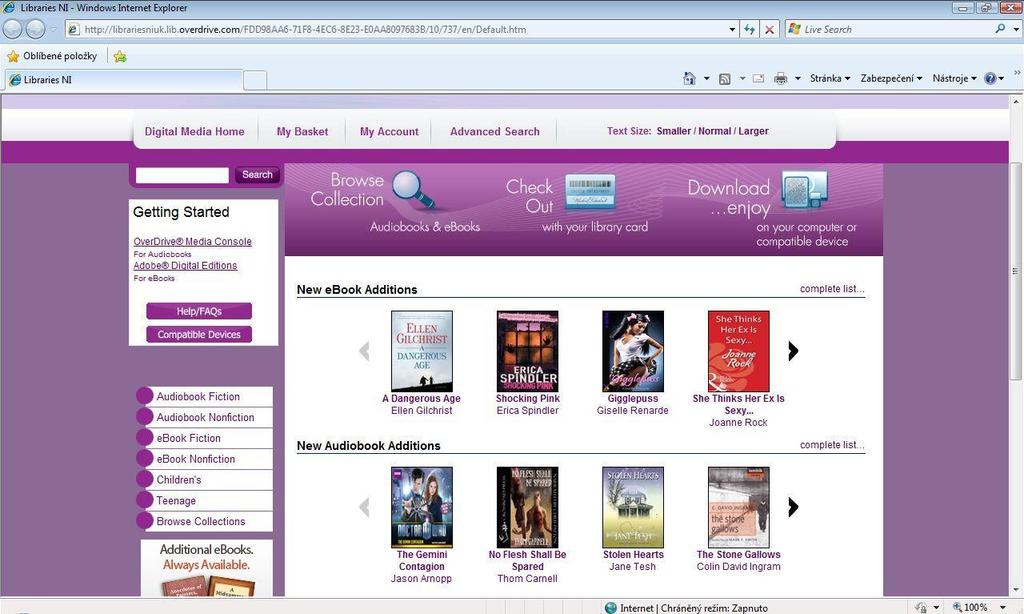1024x614 pixels.
Task: Click the RSS feeds icon
Action: pyautogui.click(x=724, y=78)
